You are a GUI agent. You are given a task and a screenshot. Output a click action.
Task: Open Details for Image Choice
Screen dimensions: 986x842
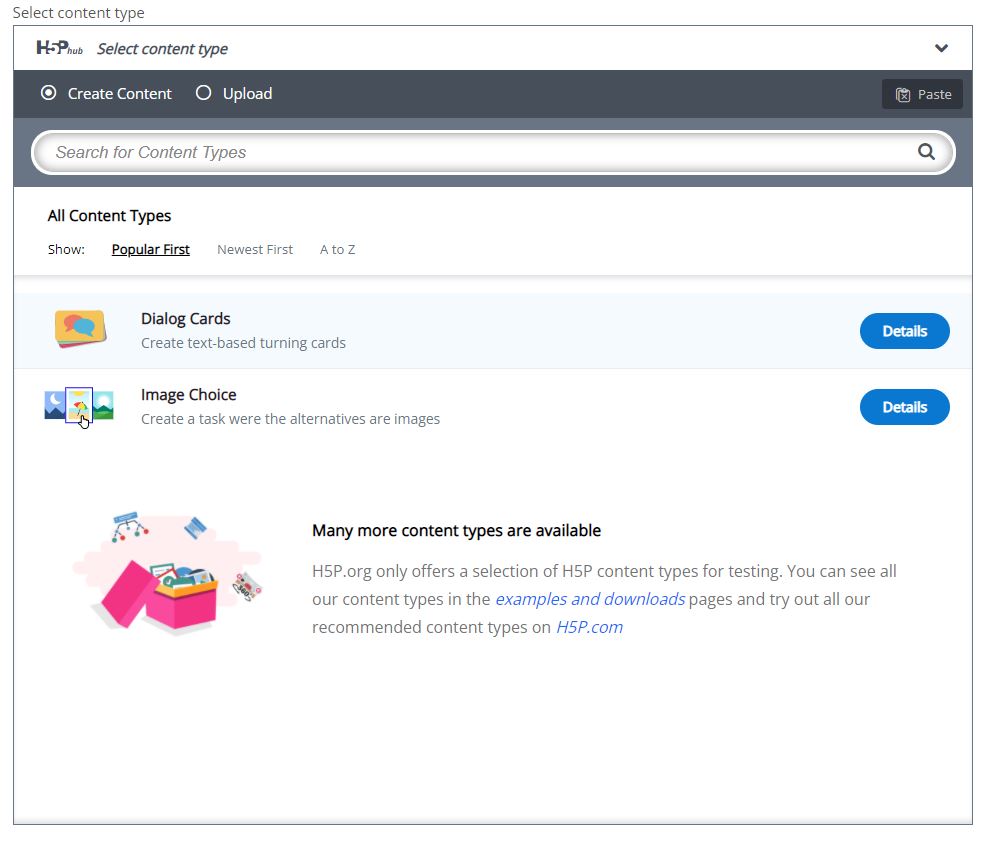pyautogui.click(x=904, y=407)
